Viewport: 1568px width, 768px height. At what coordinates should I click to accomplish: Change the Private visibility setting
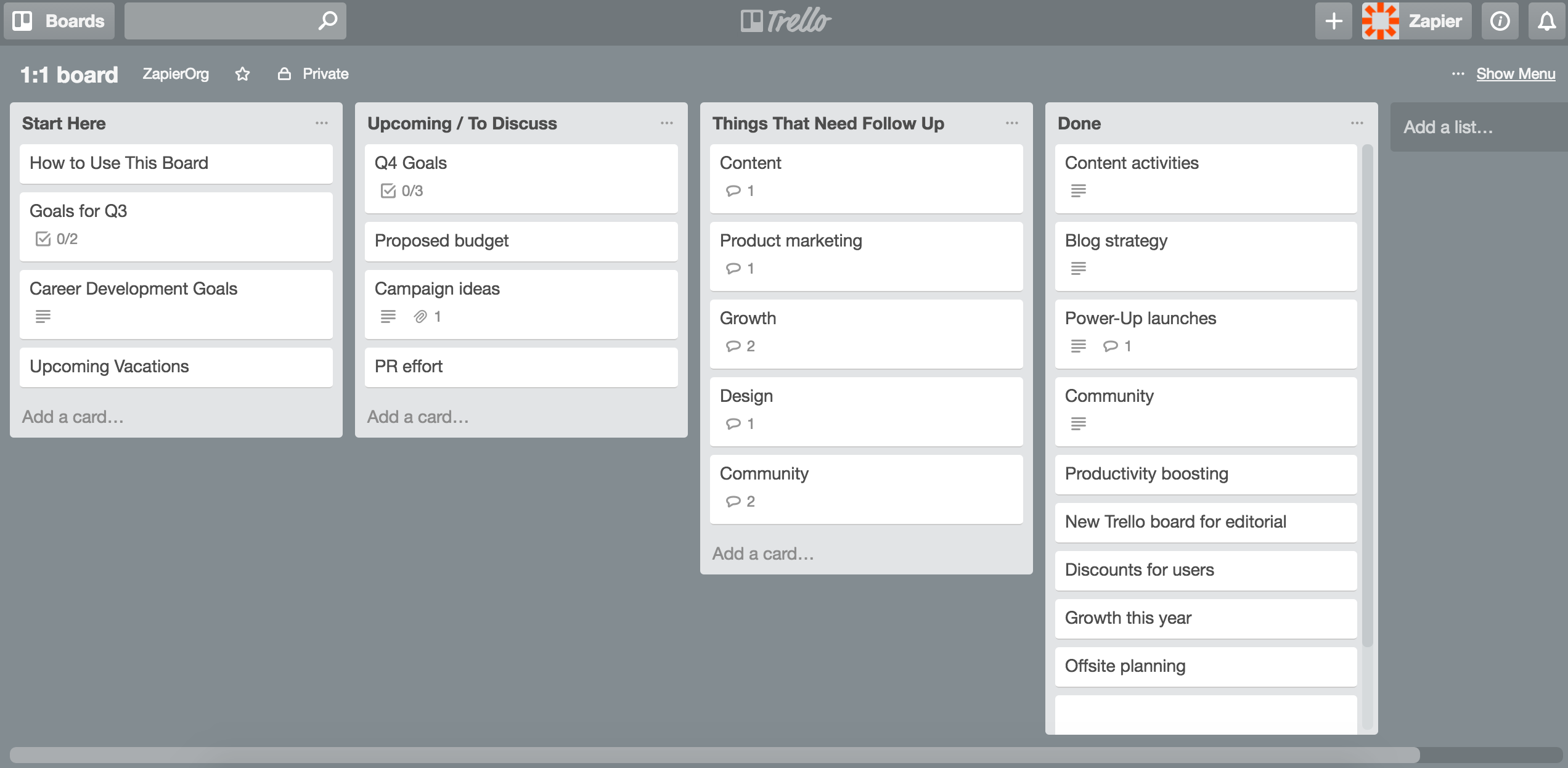click(313, 74)
